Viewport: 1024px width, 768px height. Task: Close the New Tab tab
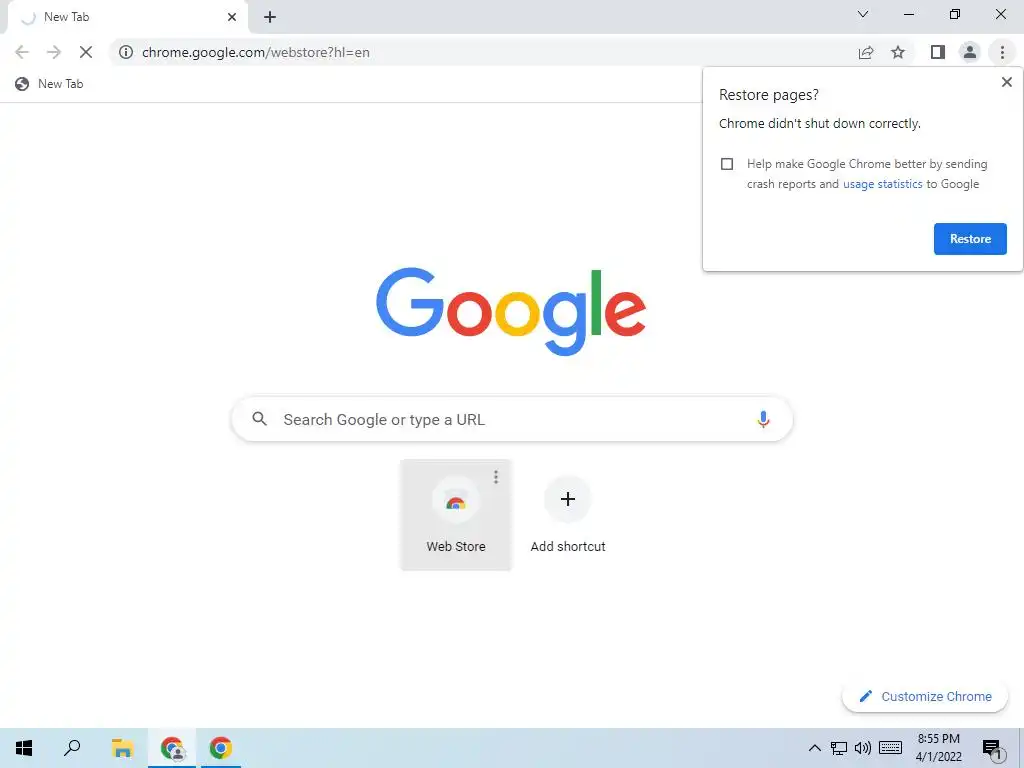point(232,17)
